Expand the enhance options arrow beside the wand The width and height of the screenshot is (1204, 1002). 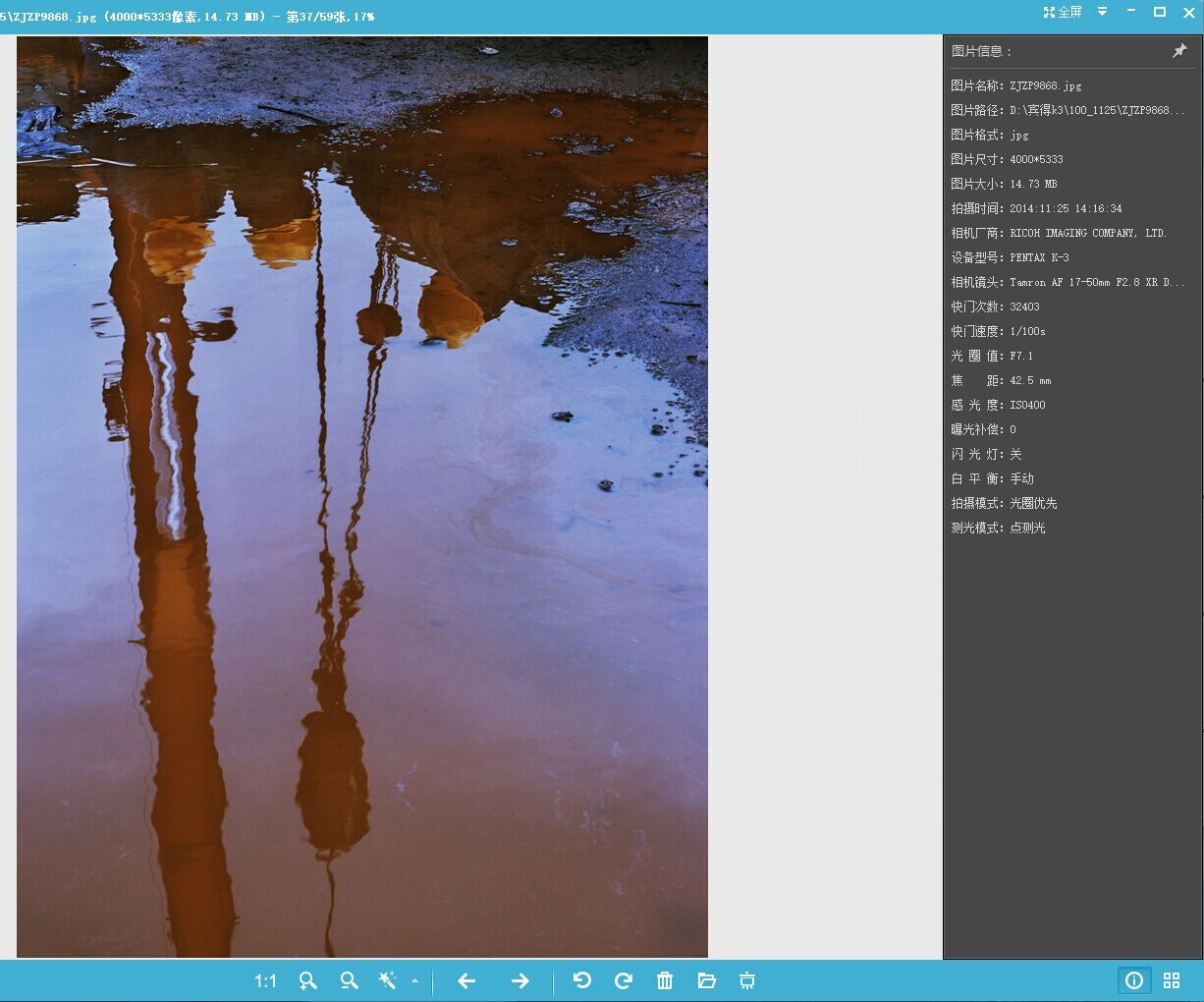click(x=414, y=980)
